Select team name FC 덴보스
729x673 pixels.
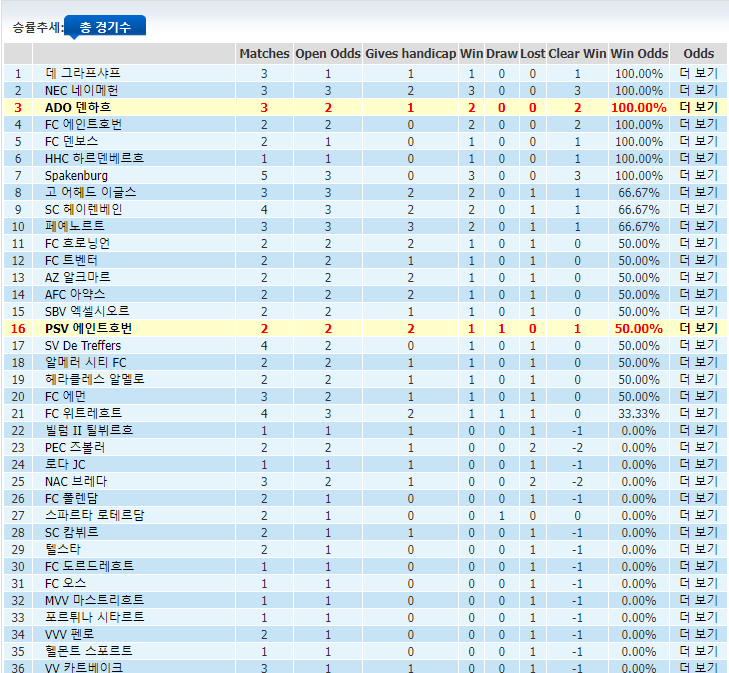(x=72, y=141)
